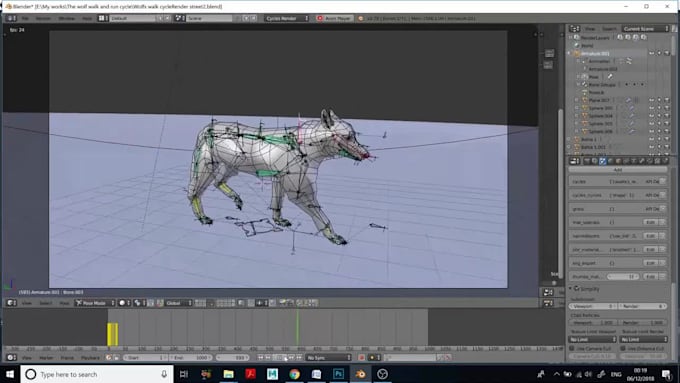Open the Cycles Render engine dropdown
This screenshot has width=680, height=383.
pyautogui.click(x=287, y=18)
